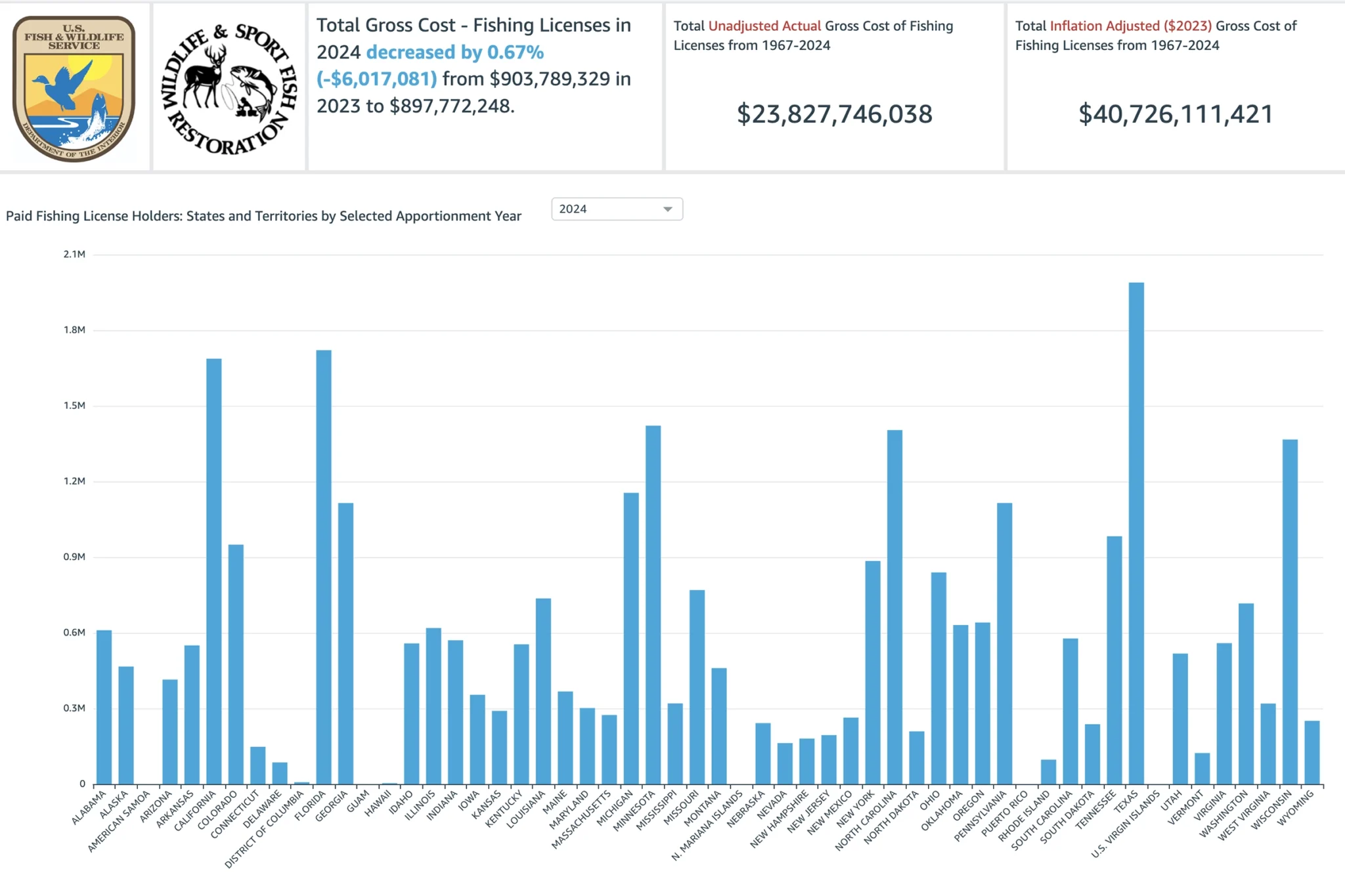
Task: Click the Mississippi bar
Action: click(x=675, y=744)
